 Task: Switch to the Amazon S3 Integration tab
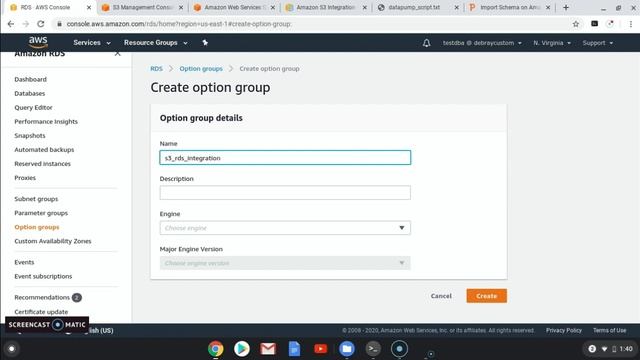pos(327,7)
